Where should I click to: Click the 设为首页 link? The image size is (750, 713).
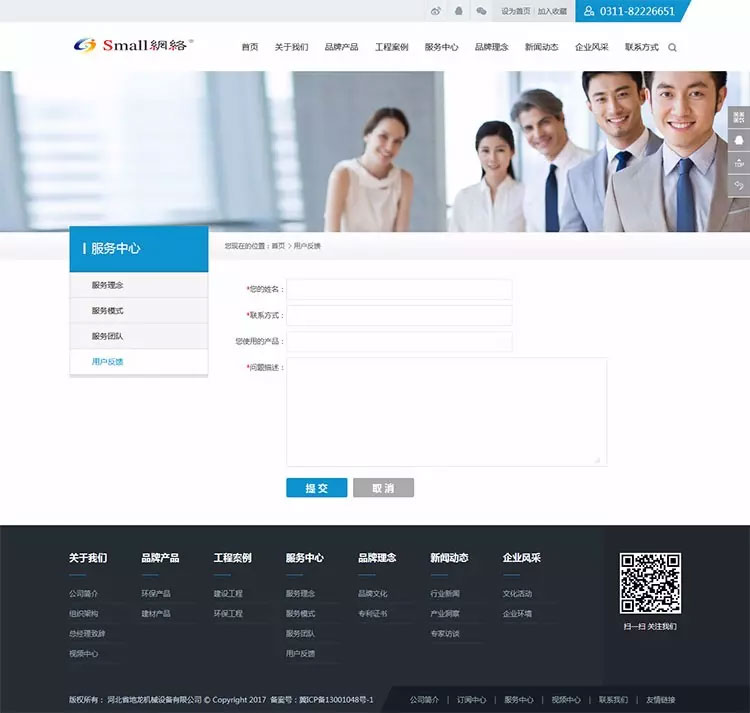point(516,11)
